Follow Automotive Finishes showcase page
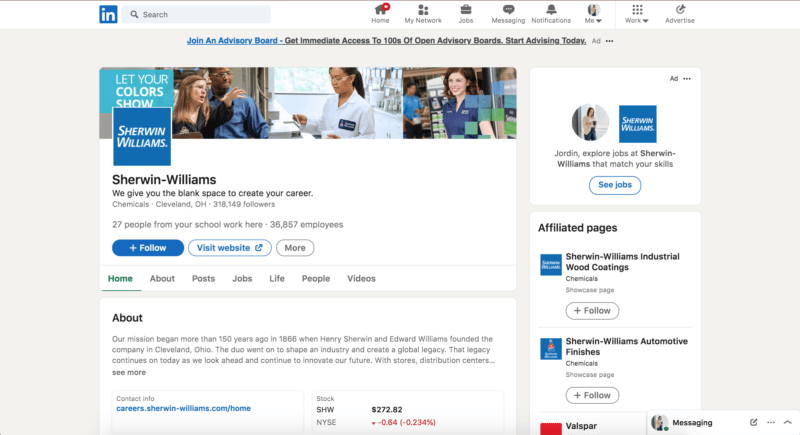The height and width of the screenshot is (435, 800). click(x=592, y=395)
